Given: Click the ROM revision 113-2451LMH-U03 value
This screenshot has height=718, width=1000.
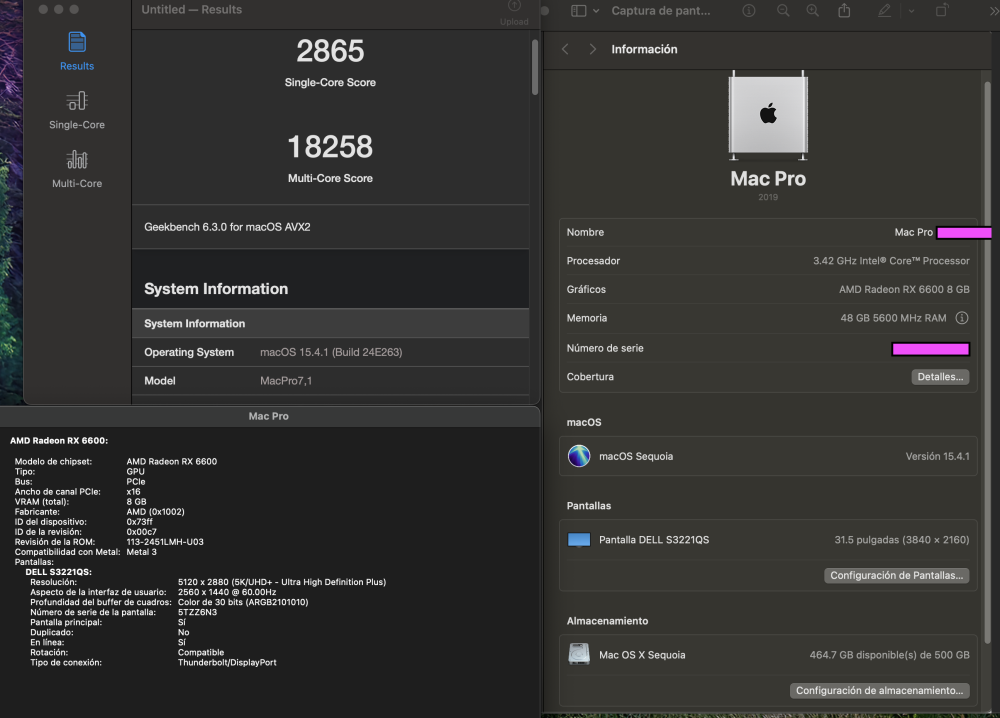Looking at the screenshot, I should coord(165,542).
